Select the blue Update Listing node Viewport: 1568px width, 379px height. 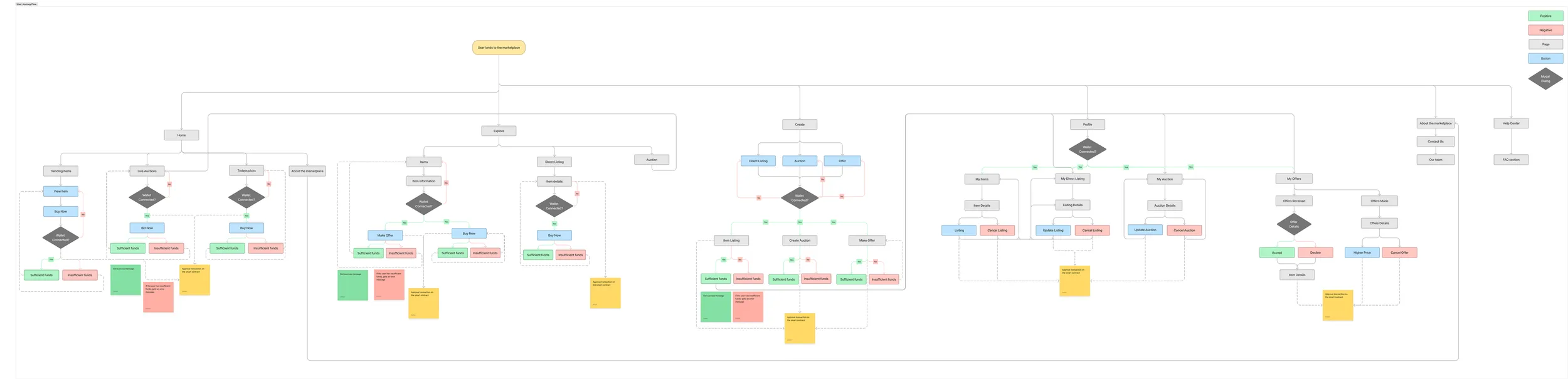click(x=1053, y=231)
